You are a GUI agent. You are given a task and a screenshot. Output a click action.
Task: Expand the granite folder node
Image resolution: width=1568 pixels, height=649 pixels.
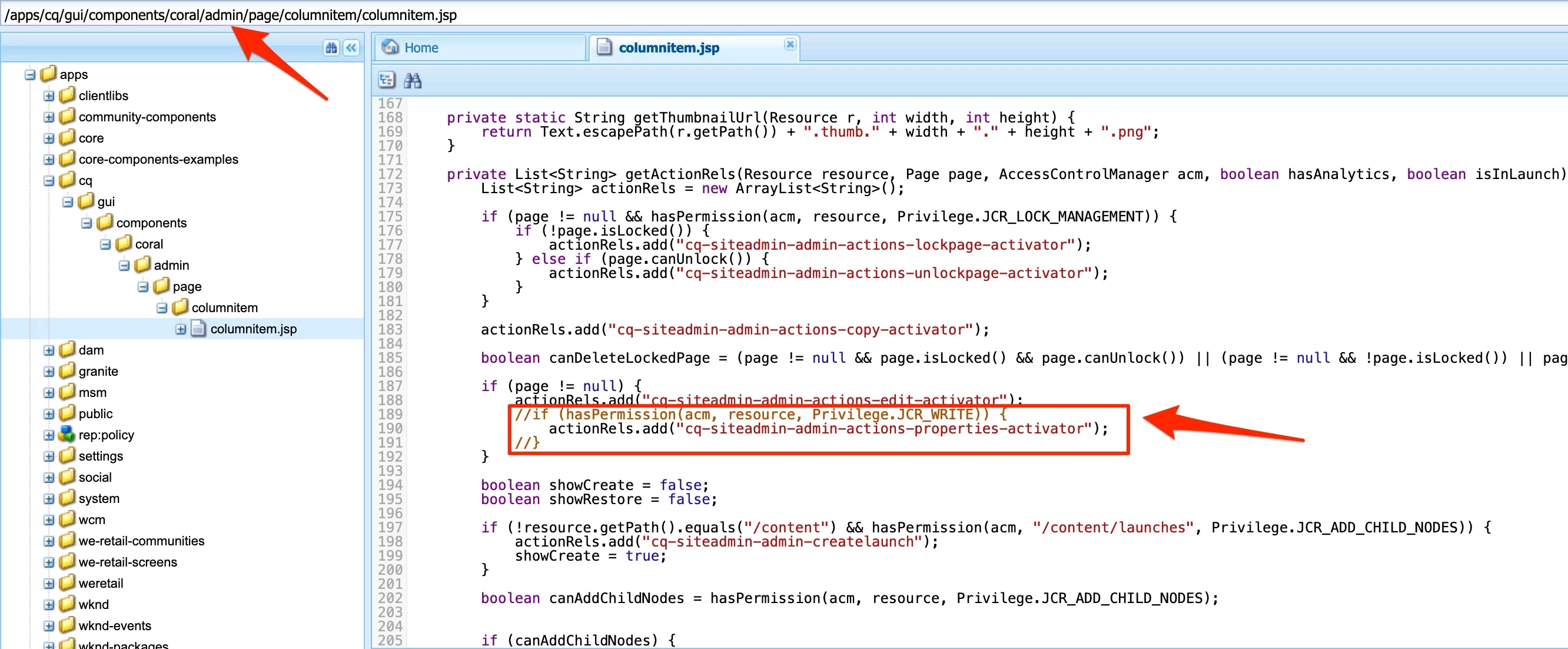point(49,372)
